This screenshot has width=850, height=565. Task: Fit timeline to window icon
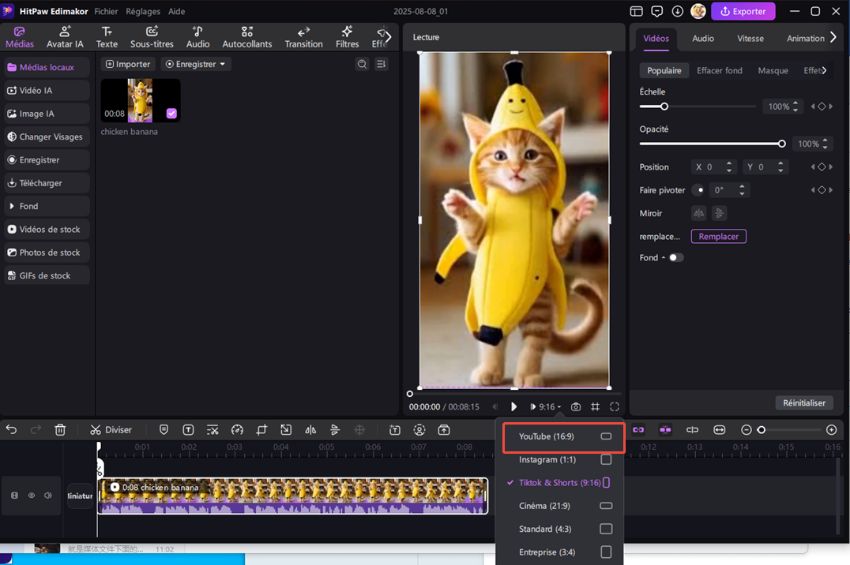point(719,430)
